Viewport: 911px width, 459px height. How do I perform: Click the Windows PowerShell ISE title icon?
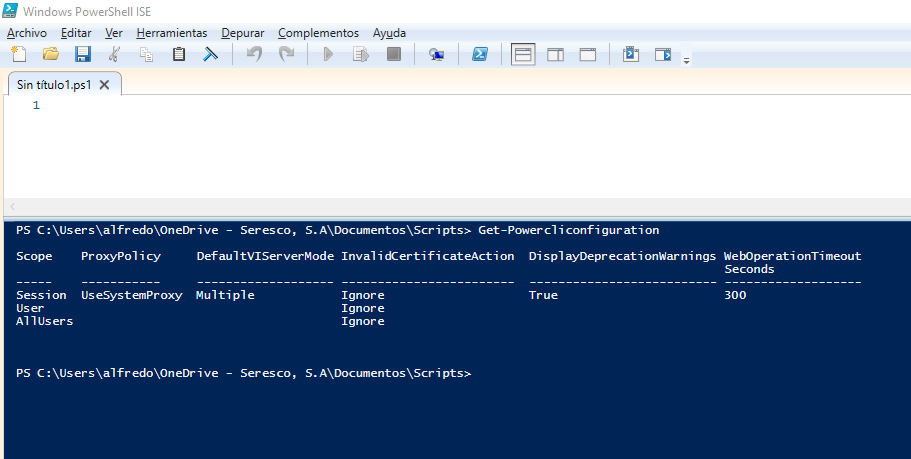tap(10, 10)
